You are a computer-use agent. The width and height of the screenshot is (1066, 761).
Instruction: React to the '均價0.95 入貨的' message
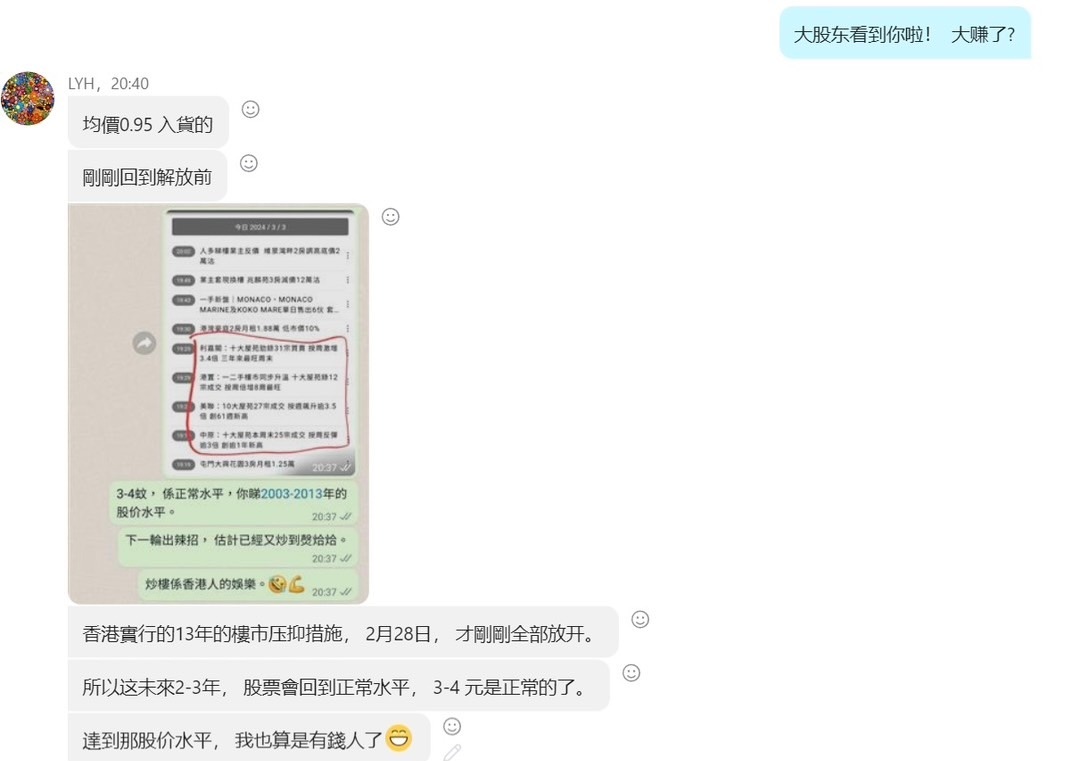[251, 109]
